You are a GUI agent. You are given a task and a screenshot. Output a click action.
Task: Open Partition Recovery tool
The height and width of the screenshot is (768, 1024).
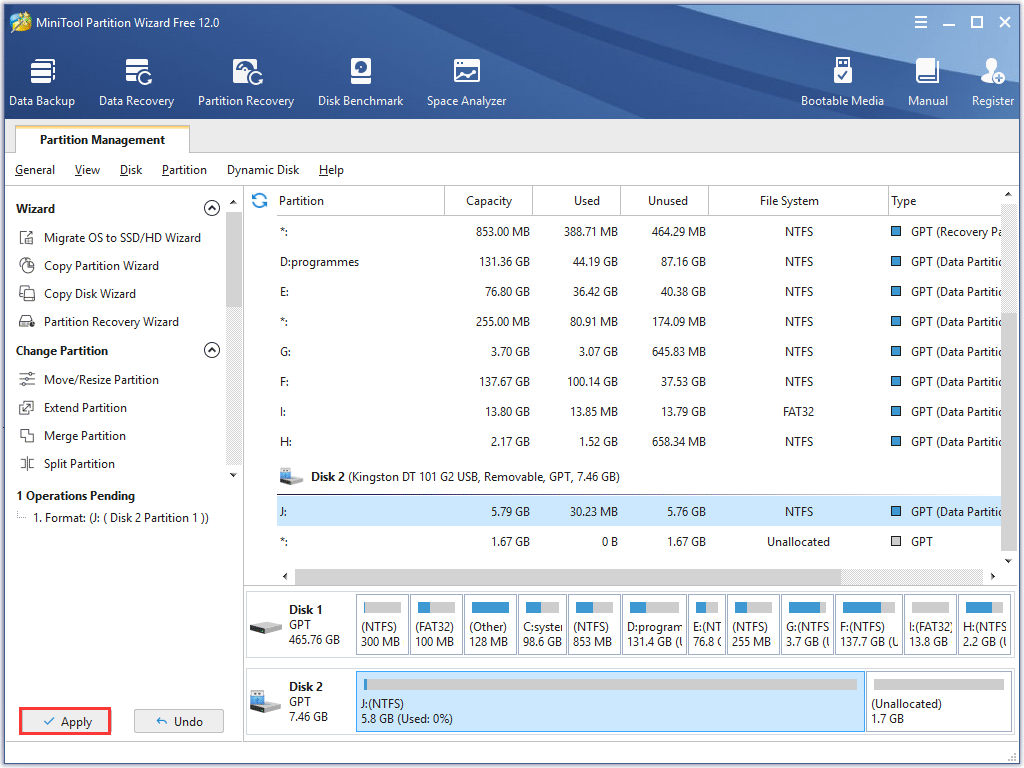[x=246, y=82]
